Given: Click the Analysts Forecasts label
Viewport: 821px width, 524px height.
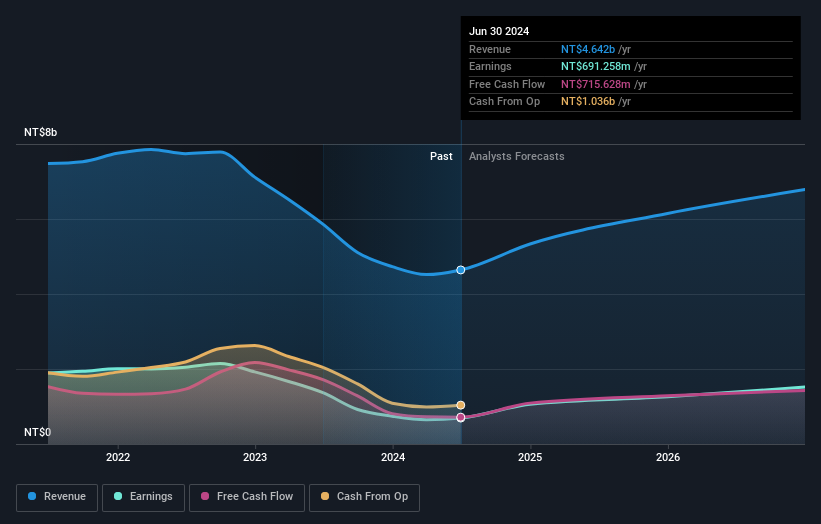Looking at the screenshot, I should coord(517,157).
